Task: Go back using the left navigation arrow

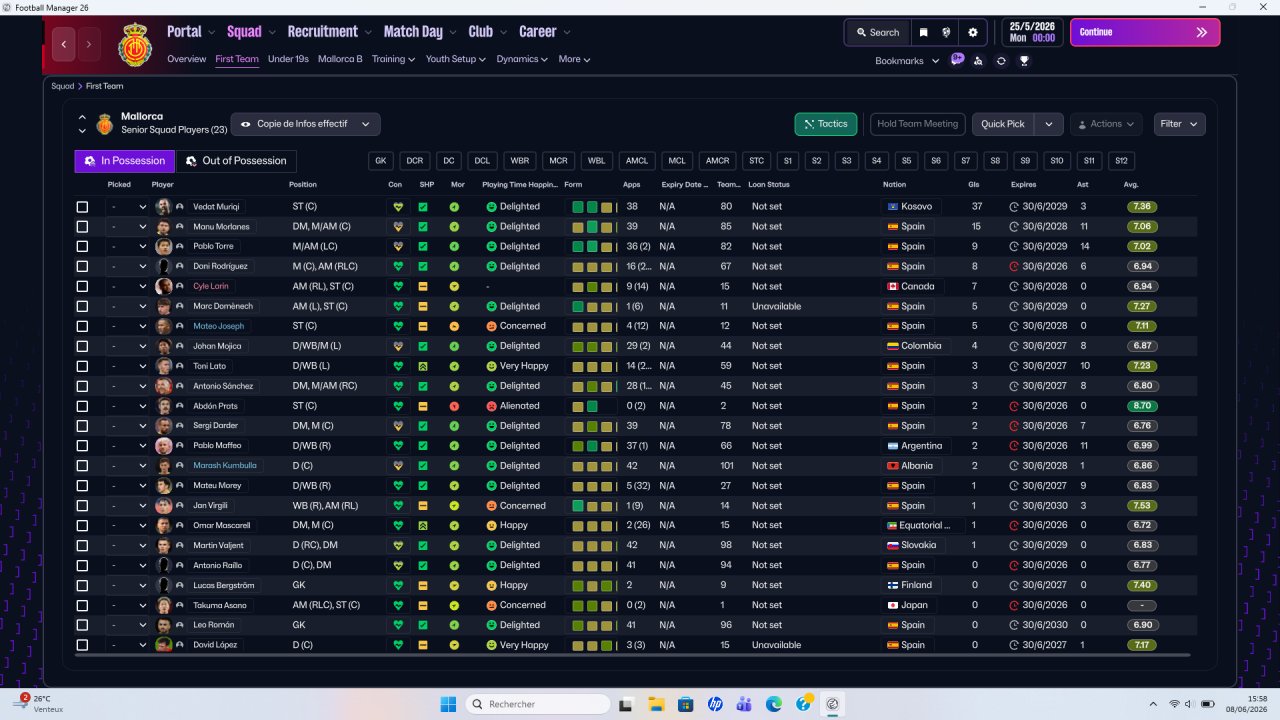Action: point(64,44)
